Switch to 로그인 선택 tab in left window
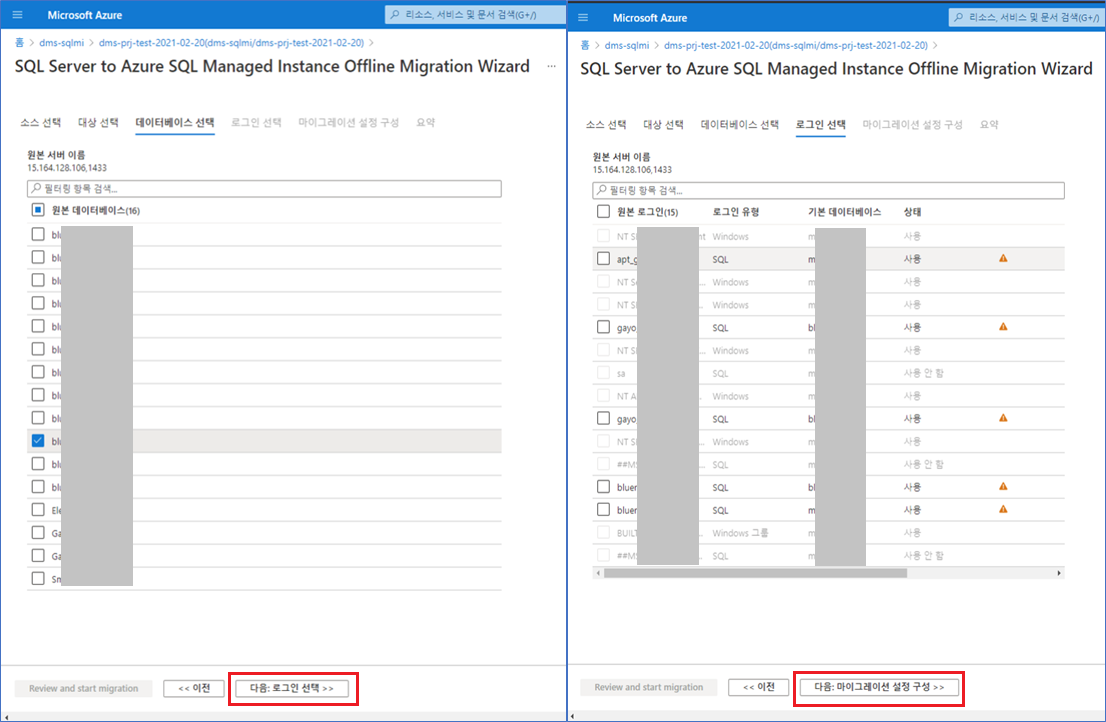The width and height of the screenshot is (1106, 722). pyautogui.click(x=256, y=123)
